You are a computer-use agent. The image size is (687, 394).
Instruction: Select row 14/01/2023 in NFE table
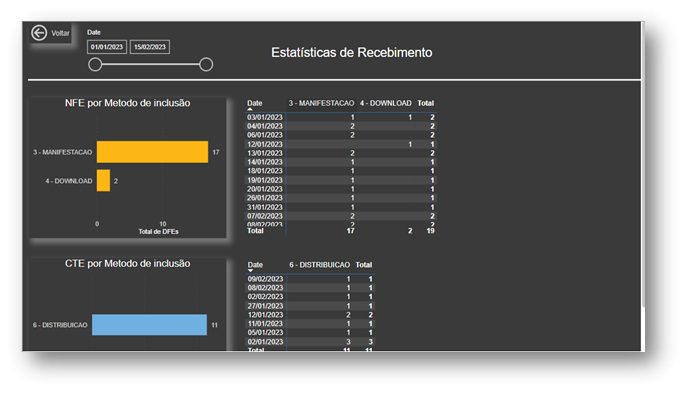pos(340,162)
